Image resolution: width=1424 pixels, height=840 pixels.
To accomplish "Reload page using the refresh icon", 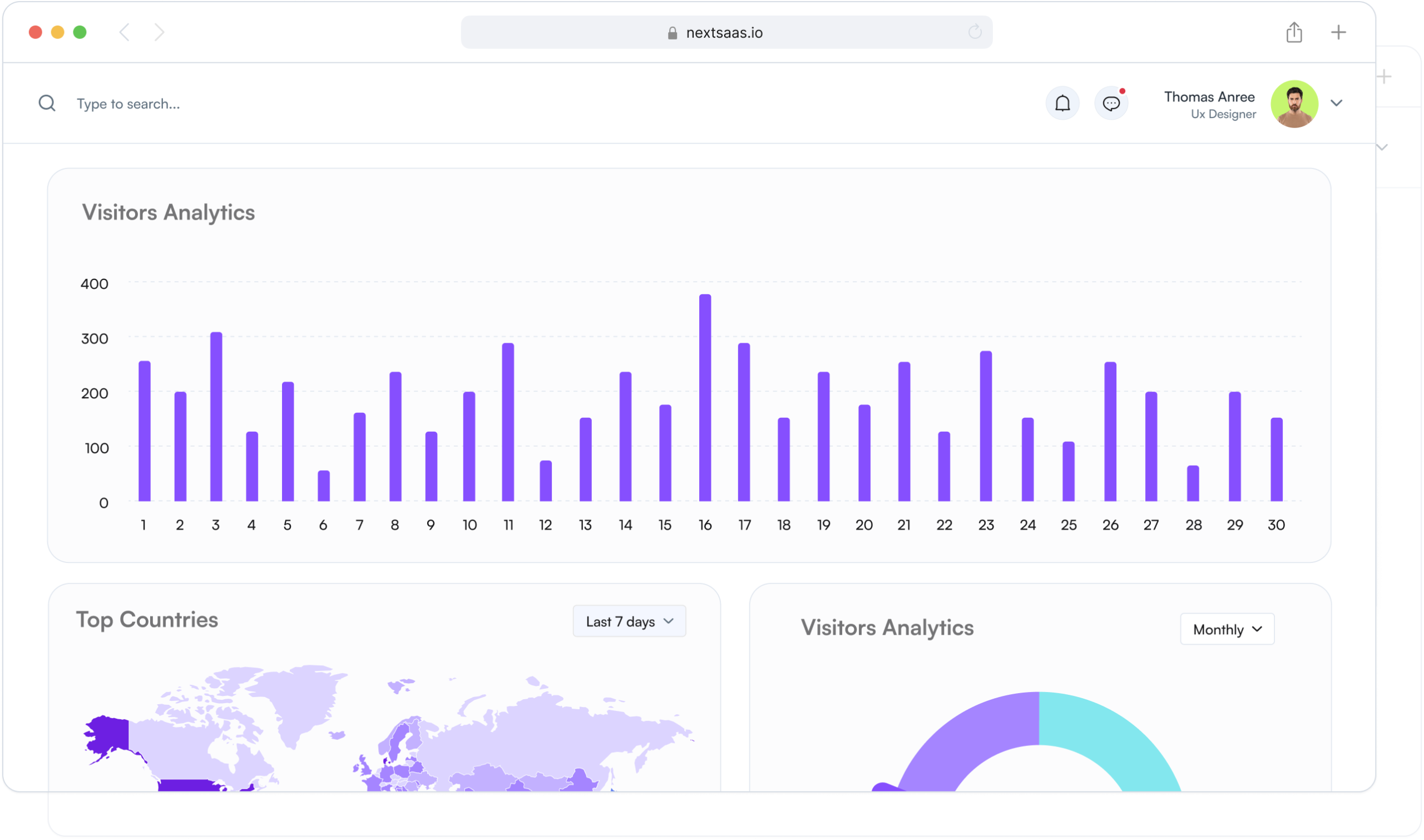I will (x=975, y=32).
